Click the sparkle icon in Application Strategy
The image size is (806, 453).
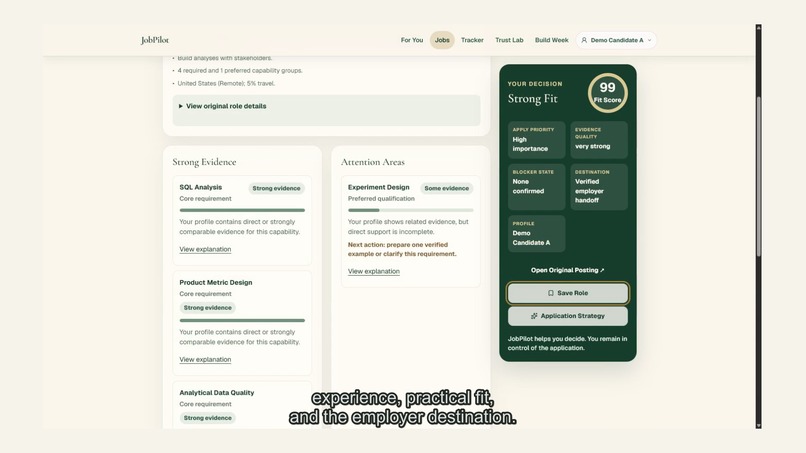[534, 316]
